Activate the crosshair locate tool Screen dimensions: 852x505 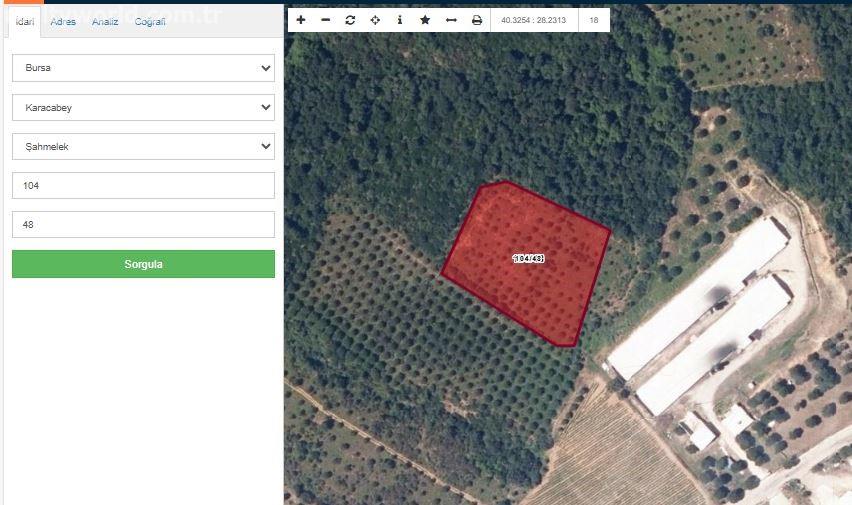point(375,20)
